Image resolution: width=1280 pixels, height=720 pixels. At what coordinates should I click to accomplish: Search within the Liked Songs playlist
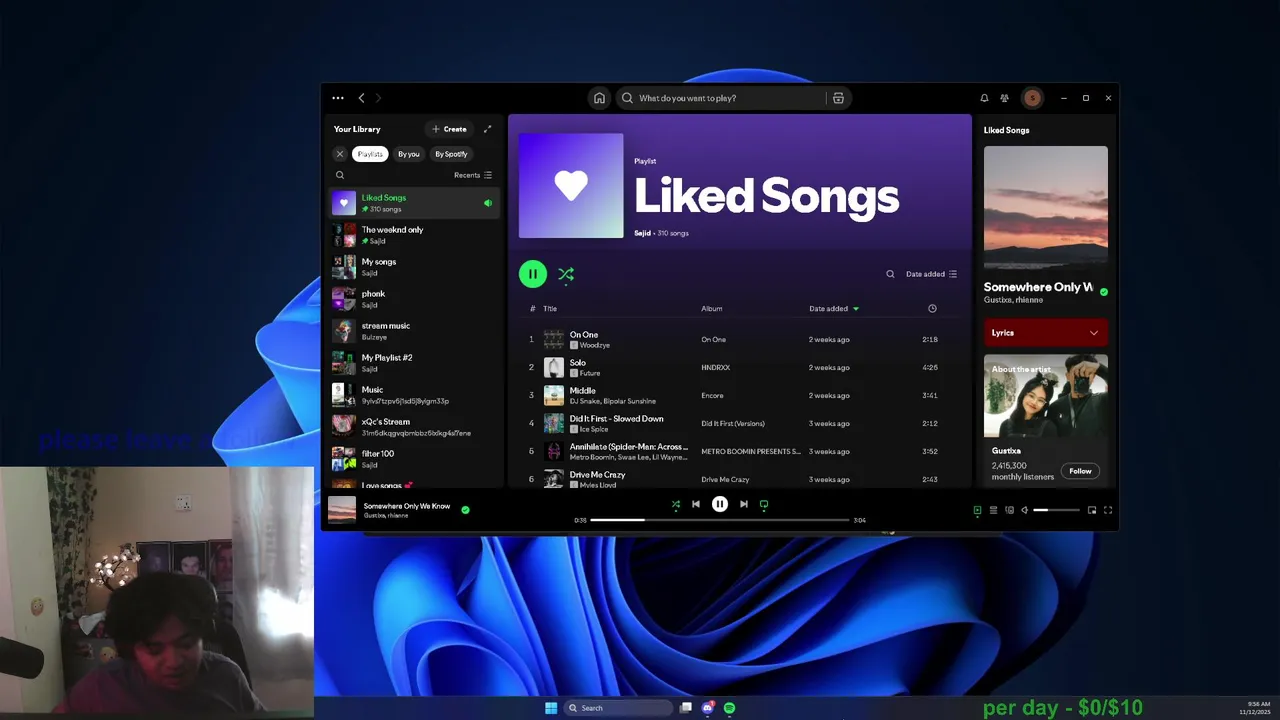(890, 274)
